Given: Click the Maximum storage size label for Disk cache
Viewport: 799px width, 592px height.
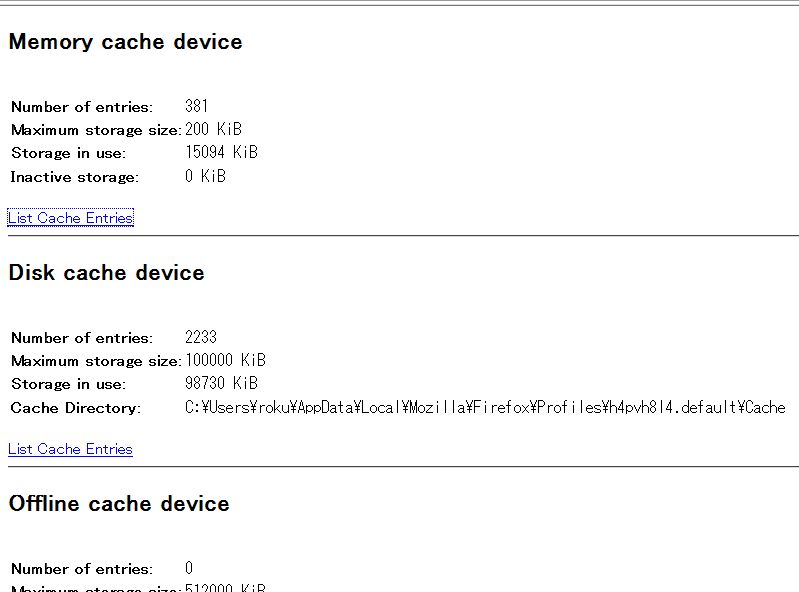Looking at the screenshot, I should click(96, 360).
